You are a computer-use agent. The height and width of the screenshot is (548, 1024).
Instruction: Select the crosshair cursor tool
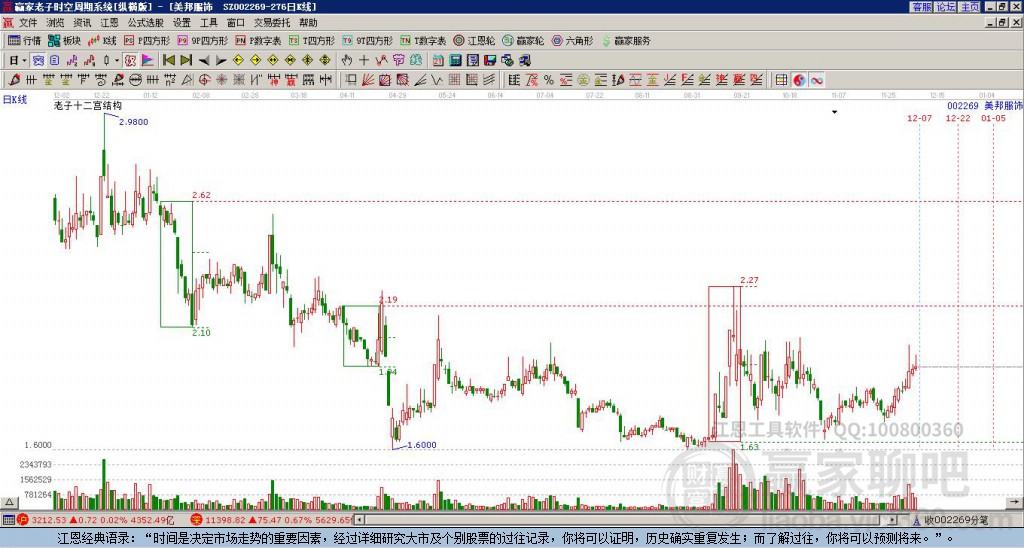pyautogui.click(x=364, y=60)
